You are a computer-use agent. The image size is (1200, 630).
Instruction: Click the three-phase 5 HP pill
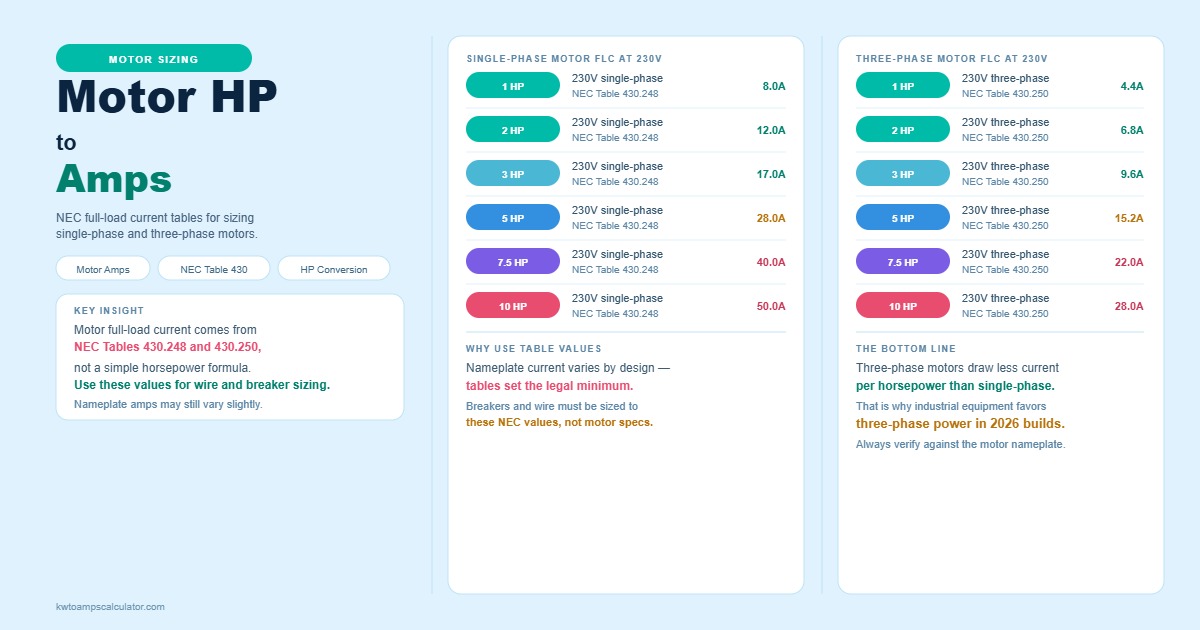(903, 218)
